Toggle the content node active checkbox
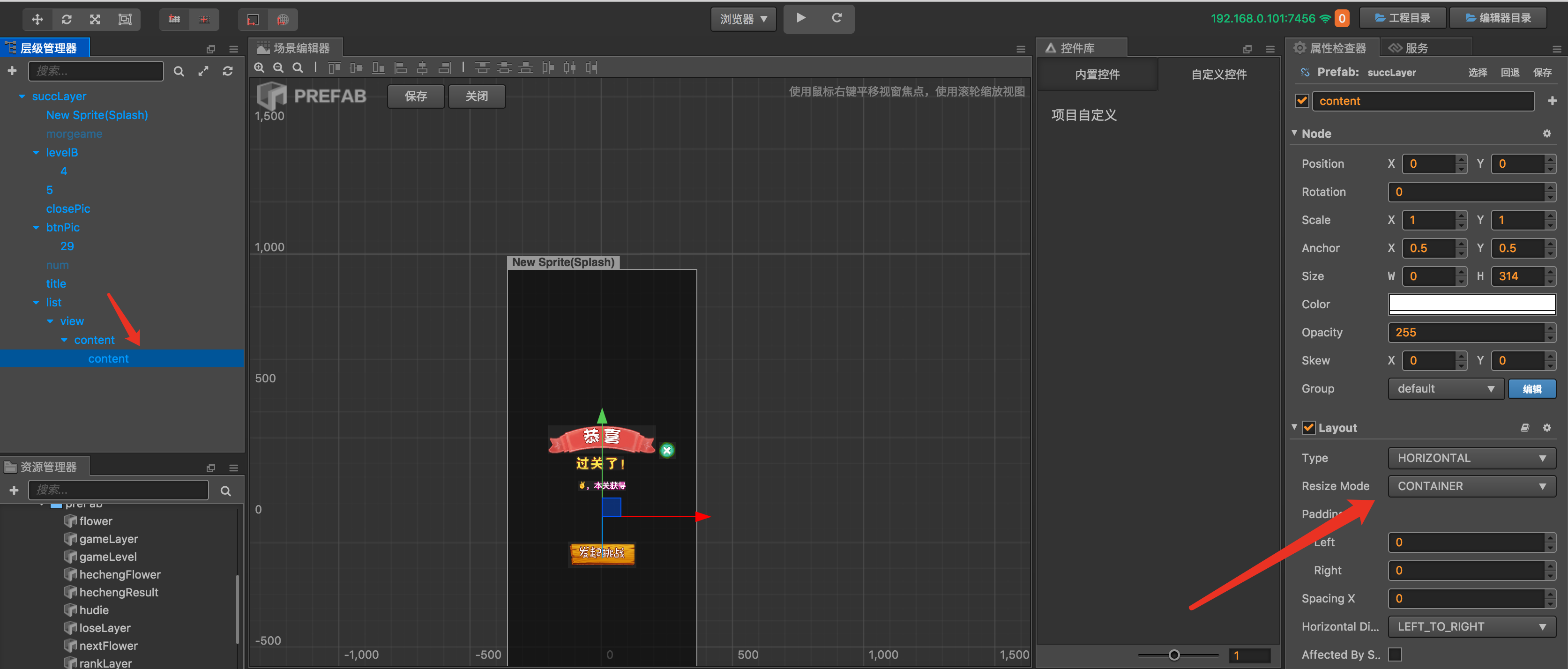This screenshot has width=1568, height=669. click(x=1301, y=101)
